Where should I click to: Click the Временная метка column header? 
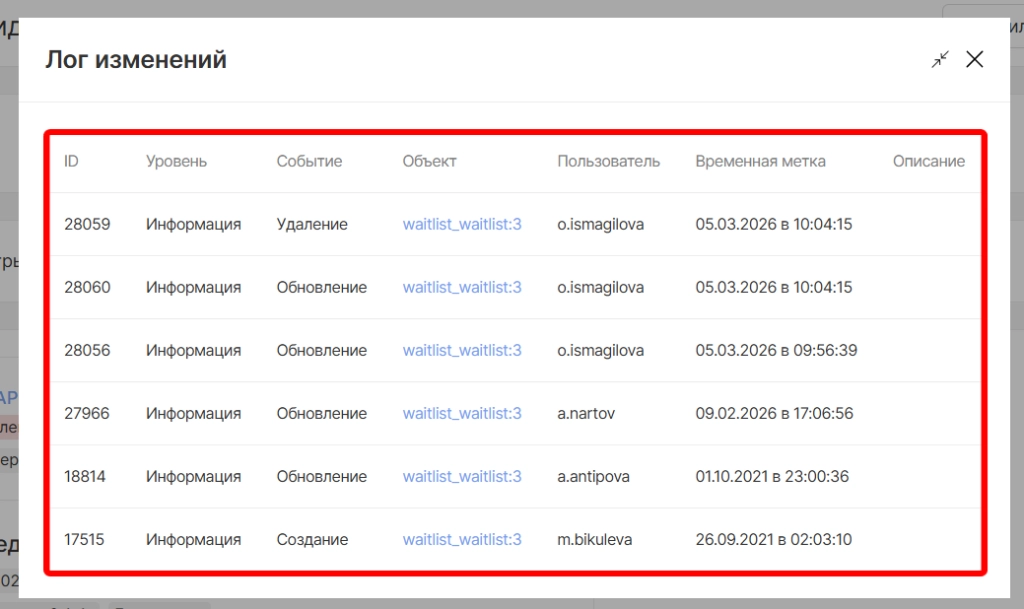pos(760,161)
